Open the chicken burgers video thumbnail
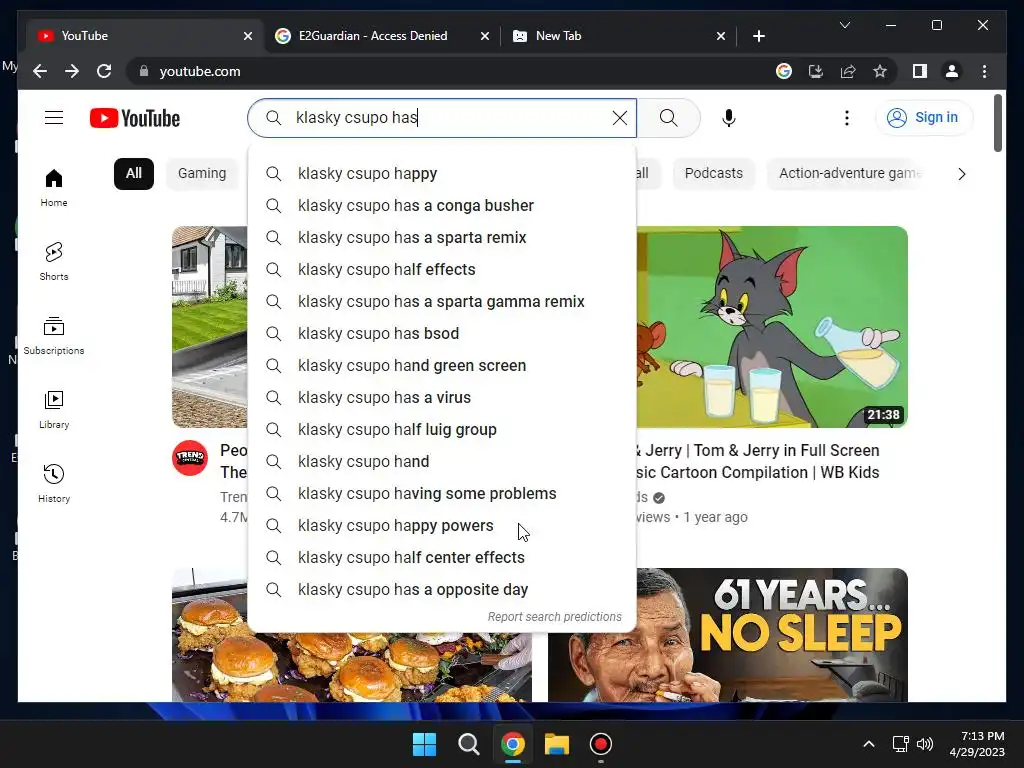The height and width of the screenshot is (768, 1024). [351, 666]
